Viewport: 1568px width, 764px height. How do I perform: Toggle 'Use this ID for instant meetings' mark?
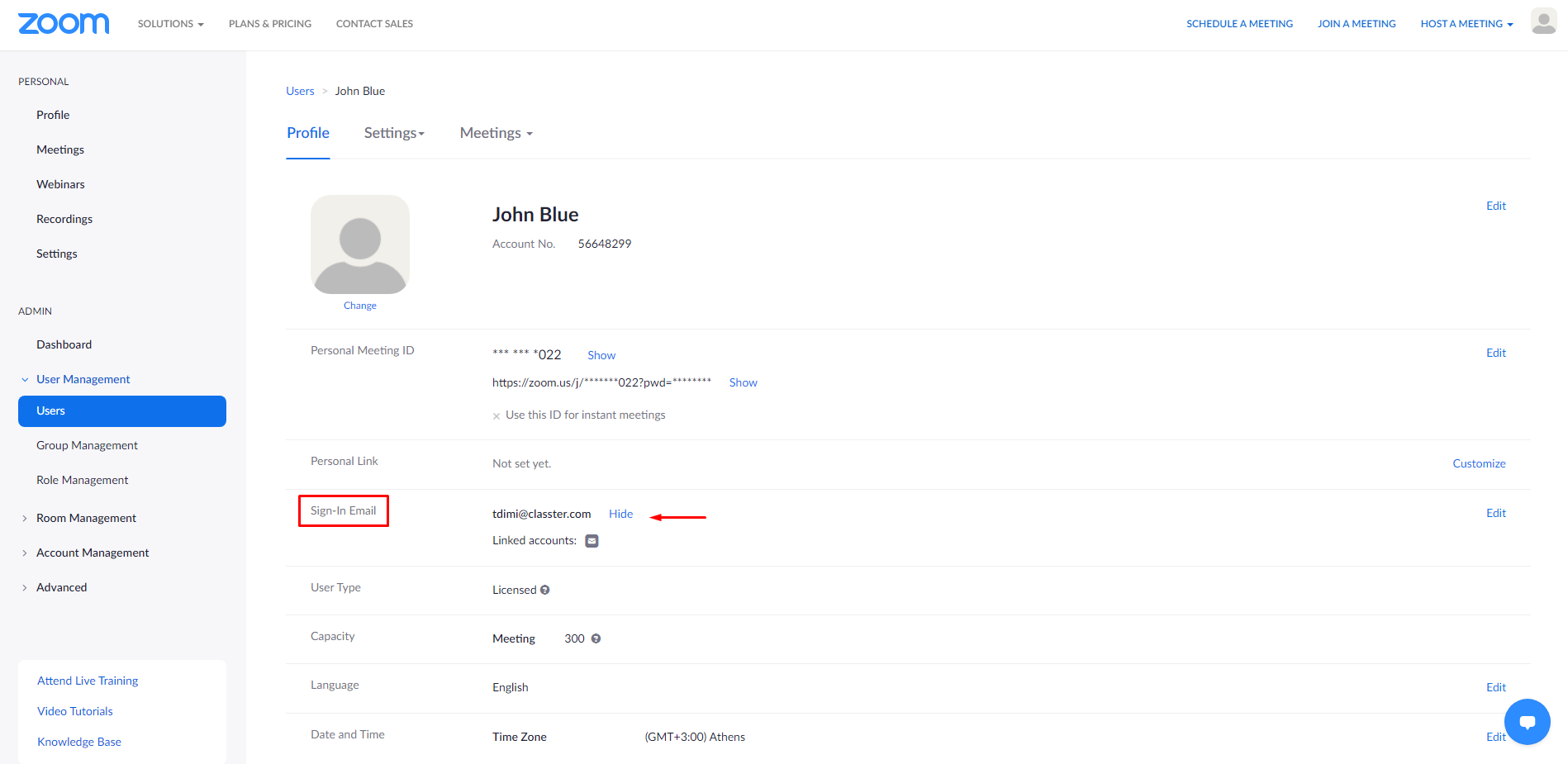point(497,415)
